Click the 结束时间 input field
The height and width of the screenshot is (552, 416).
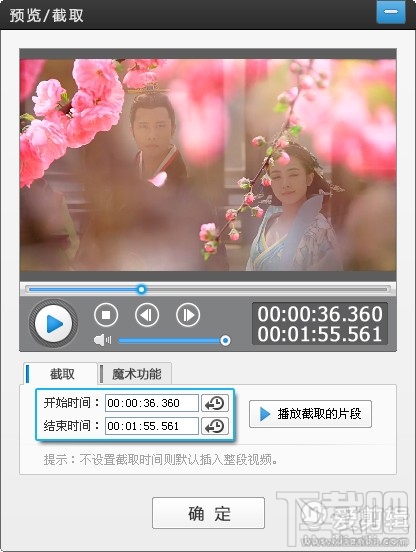(152, 426)
